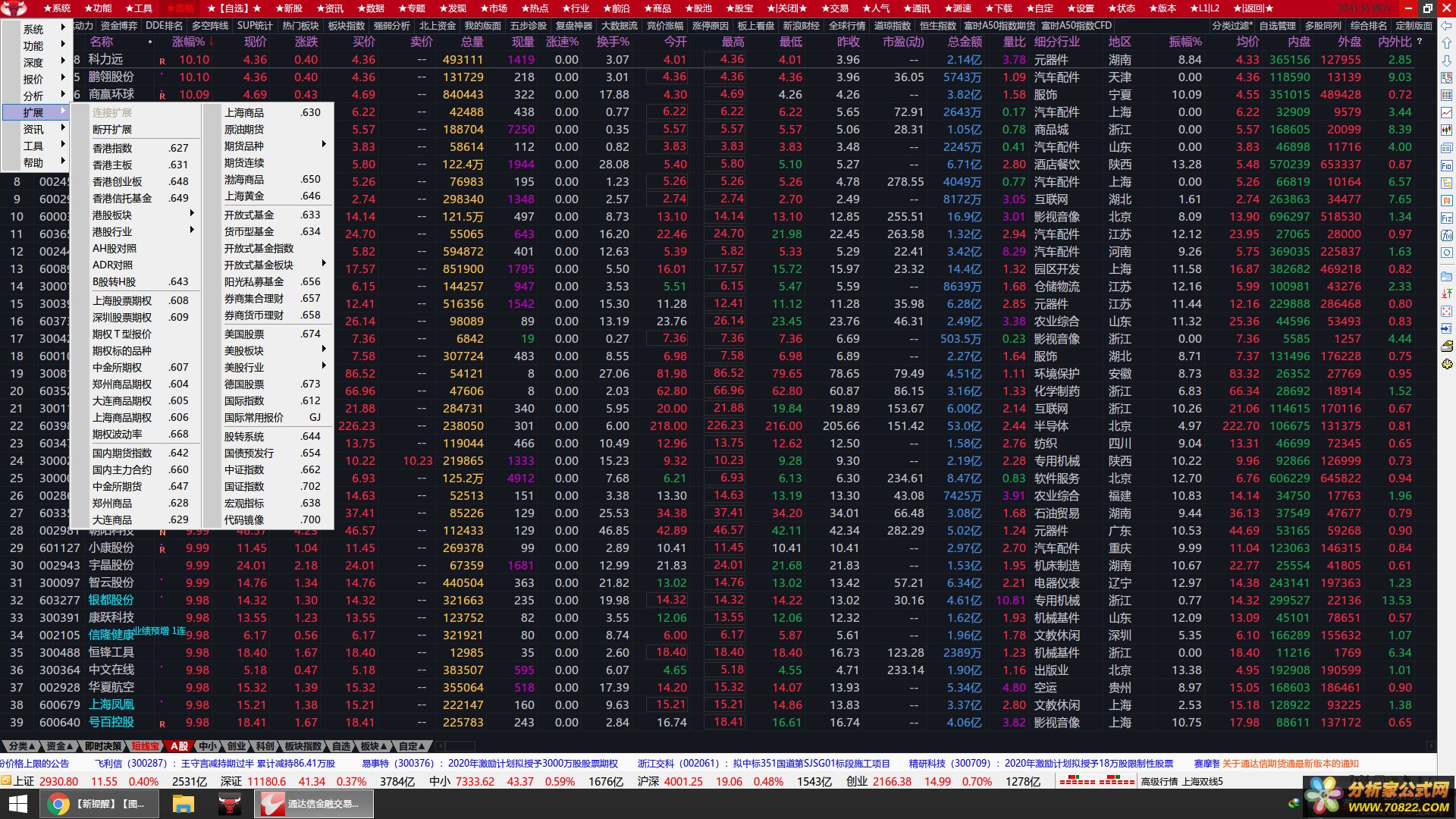
Task: Sort by the 换手% column header
Action: pyautogui.click(x=613, y=42)
